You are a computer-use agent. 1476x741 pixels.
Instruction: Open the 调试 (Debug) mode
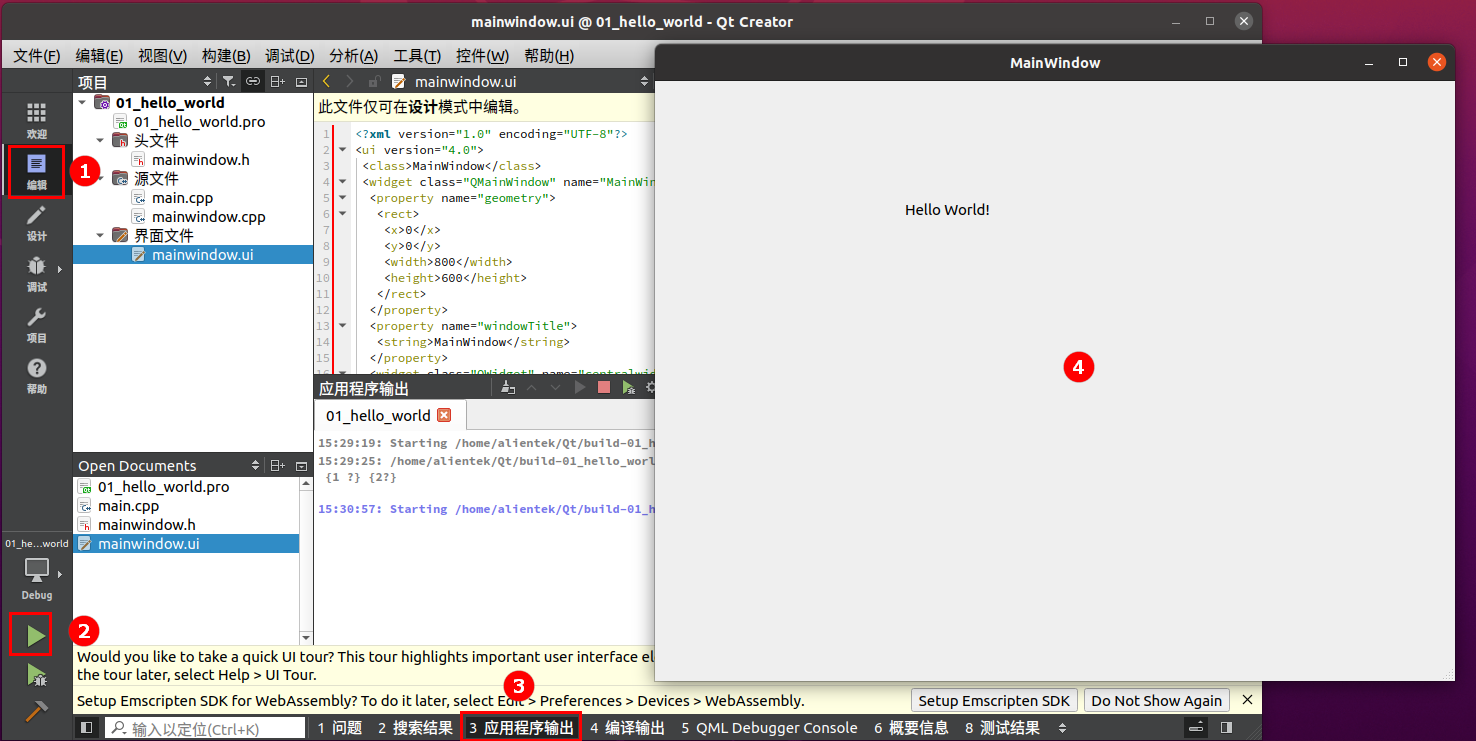click(x=36, y=274)
